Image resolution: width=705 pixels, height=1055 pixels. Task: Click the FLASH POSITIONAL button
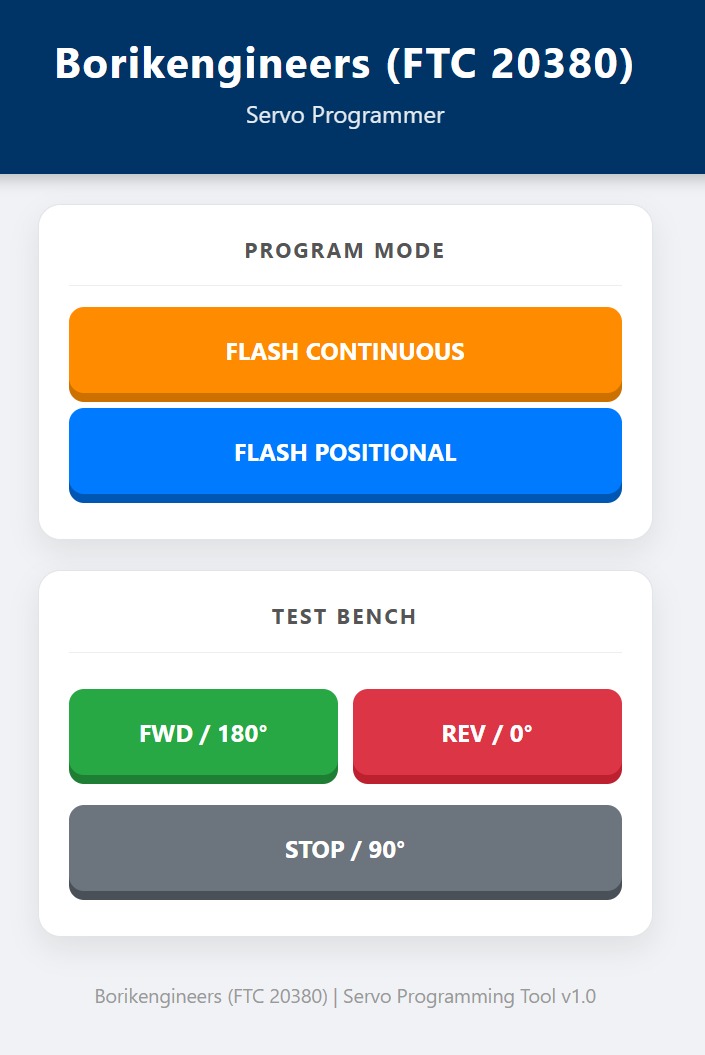click(345, 453)
